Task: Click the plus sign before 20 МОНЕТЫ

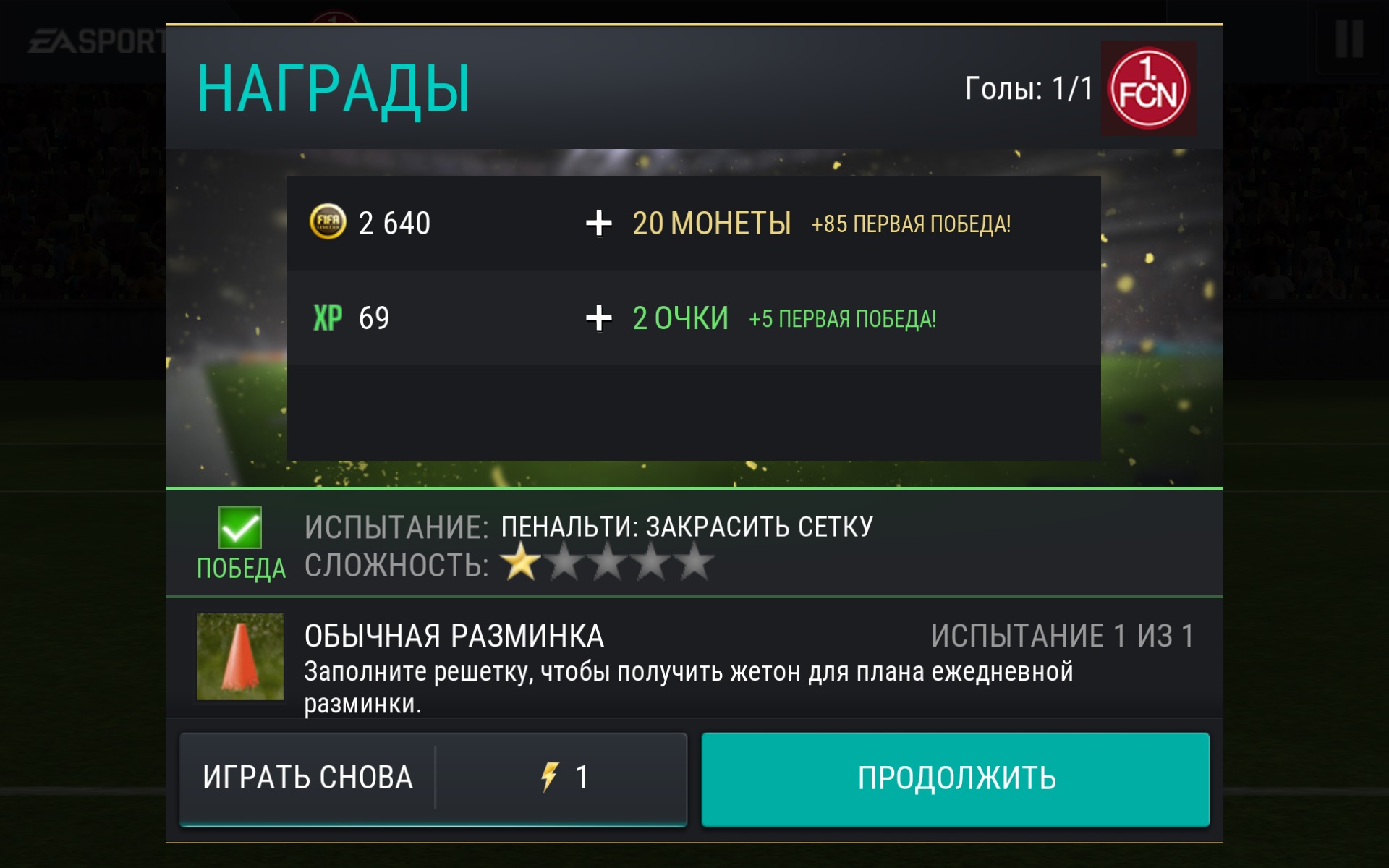Action: tap(599, 223)
